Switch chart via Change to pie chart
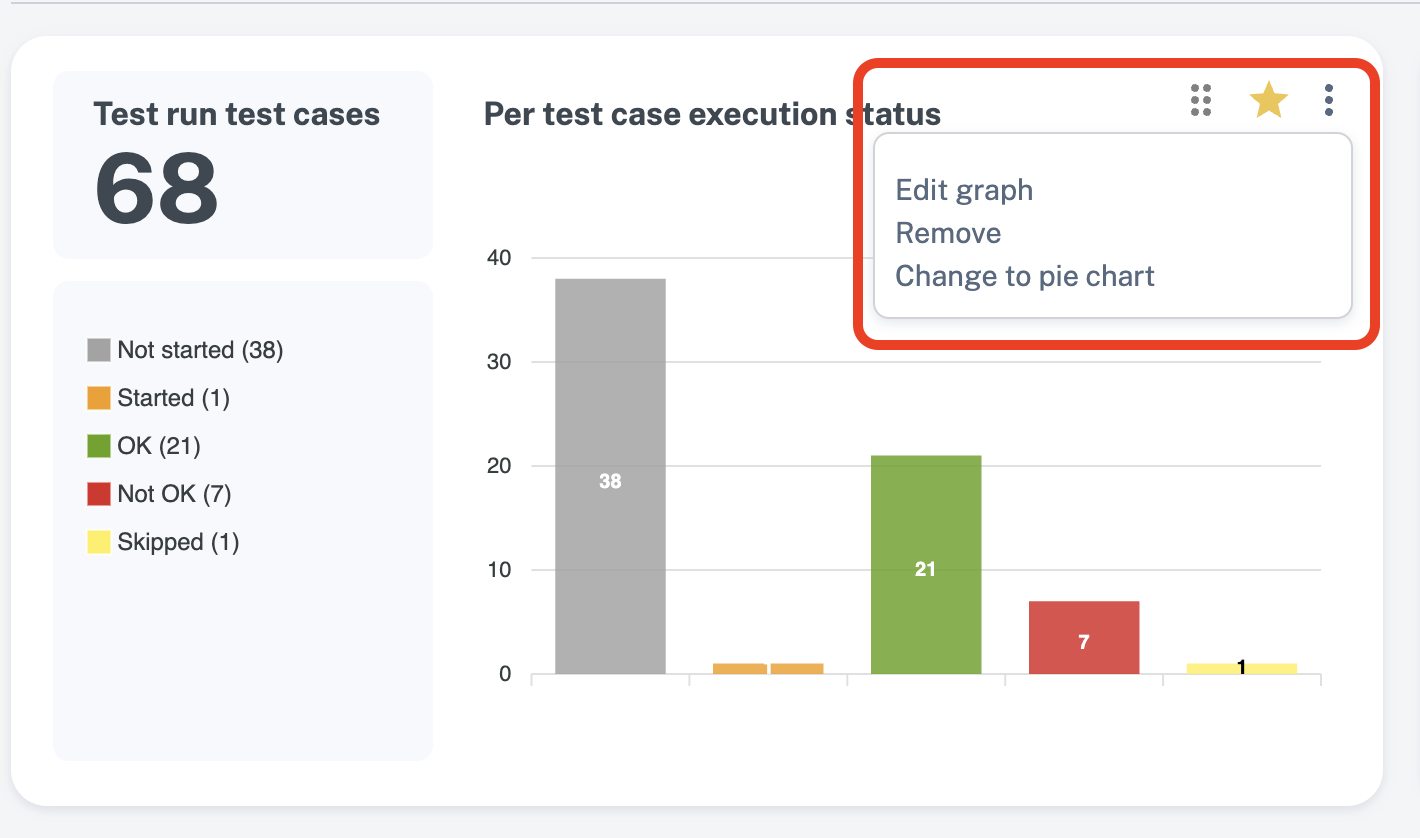Screen dimensions: 1420x838 (x=1025, y=276)
